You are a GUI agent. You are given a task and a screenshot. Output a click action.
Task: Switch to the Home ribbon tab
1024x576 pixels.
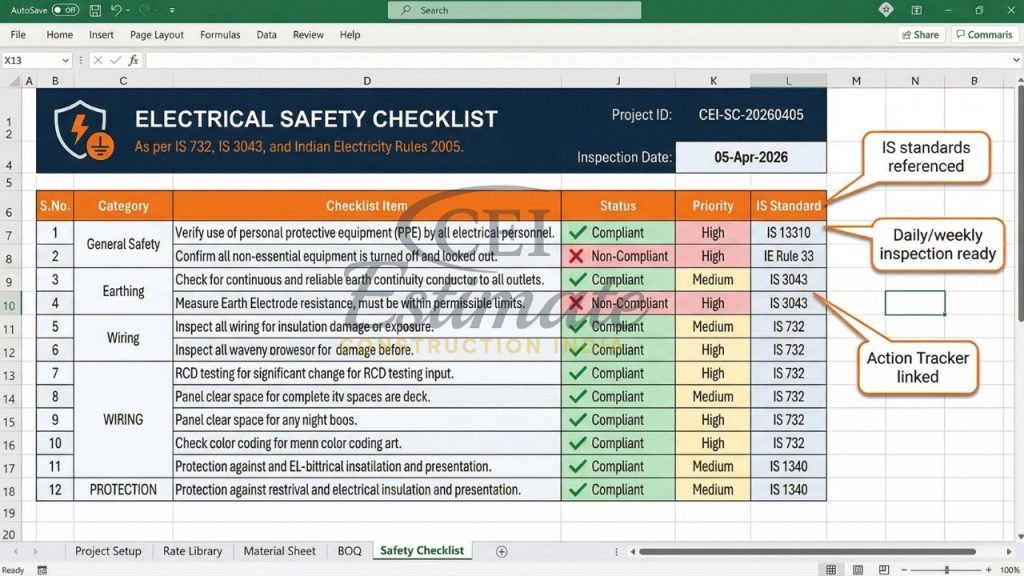point(59,35)
